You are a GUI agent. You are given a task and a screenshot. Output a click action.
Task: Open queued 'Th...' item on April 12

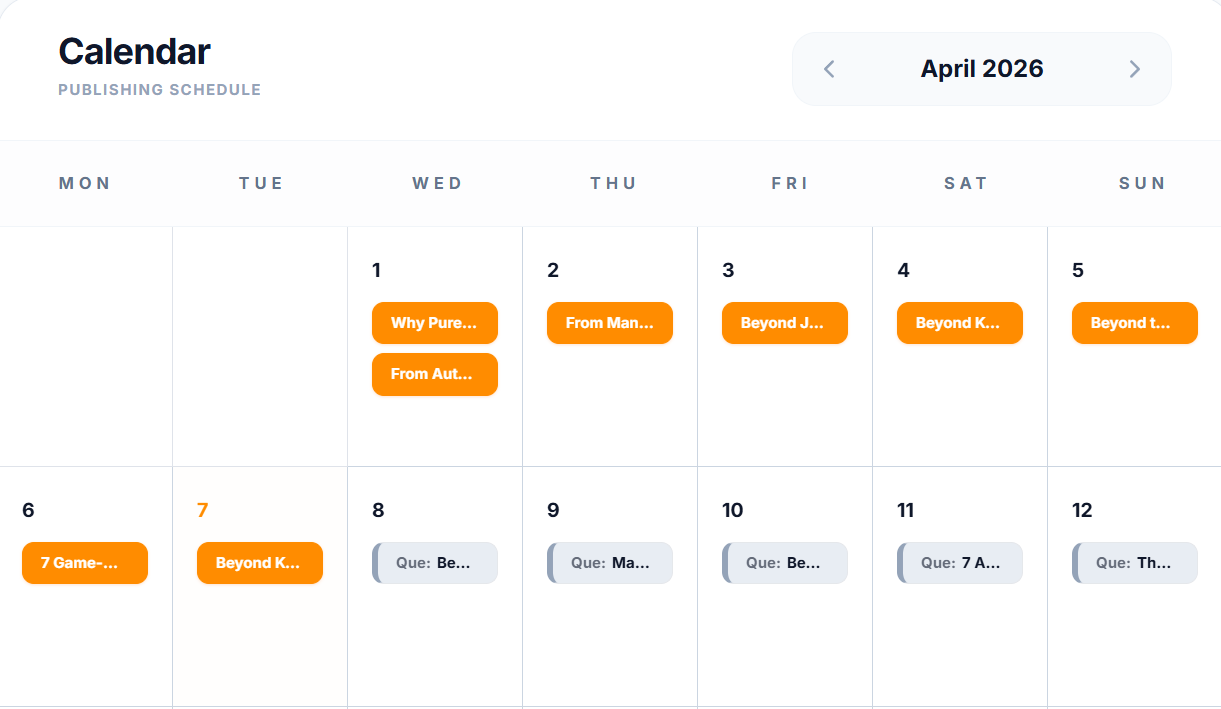tap(1135, 563)
